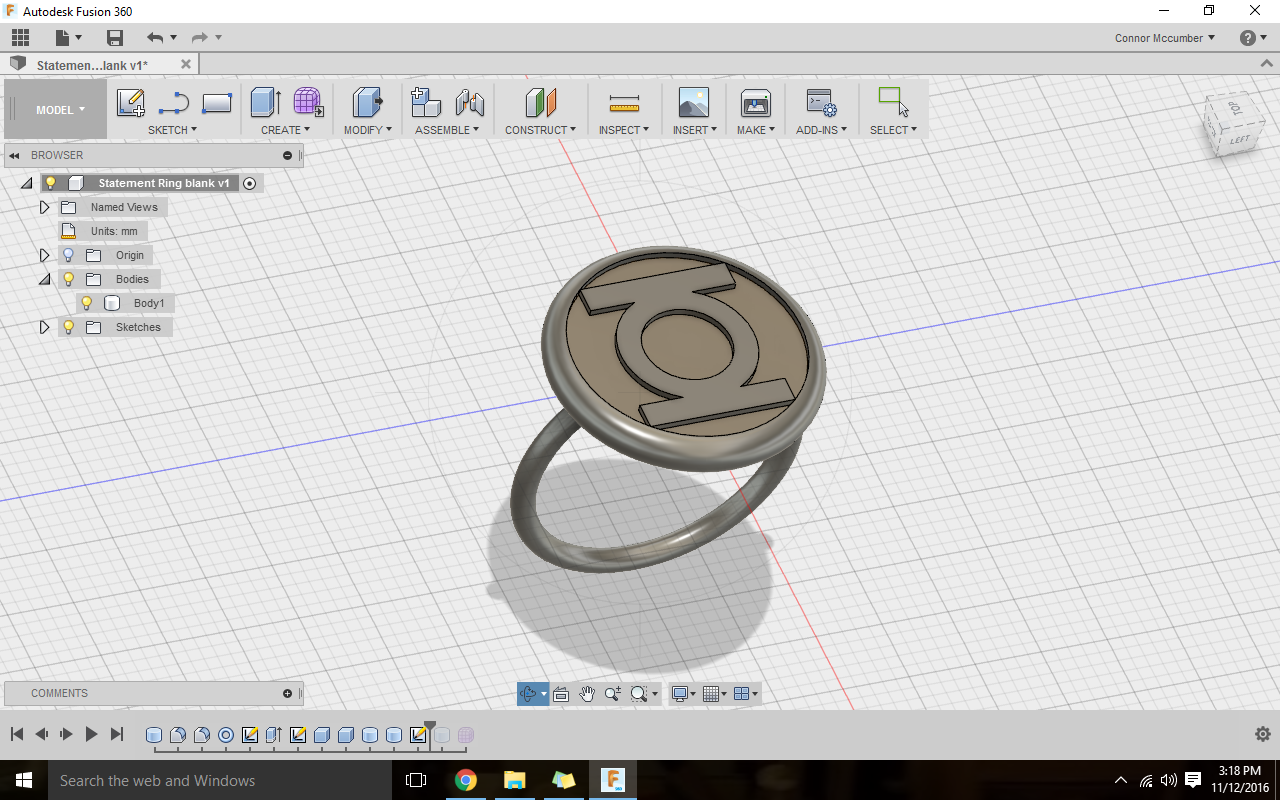Play the timeline history

point(91,734)
